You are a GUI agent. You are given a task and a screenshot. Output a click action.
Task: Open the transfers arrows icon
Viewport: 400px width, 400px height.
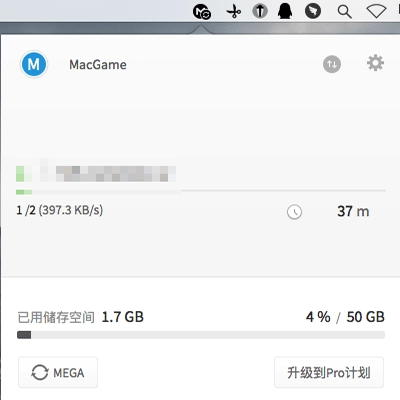pos(332,64)
